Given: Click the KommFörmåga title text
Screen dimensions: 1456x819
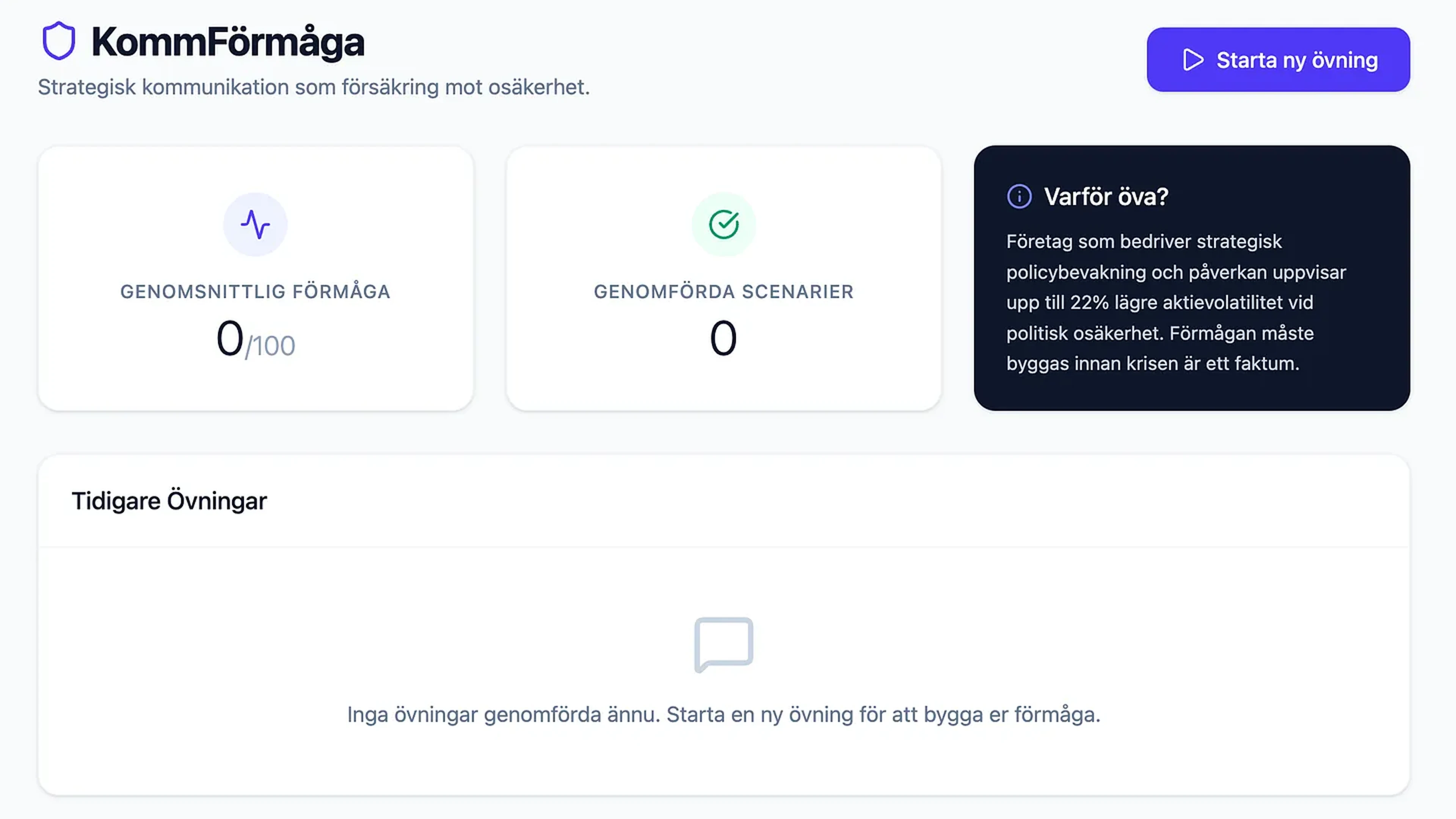Looking at the screenshot, I should (x=228, y=42).
